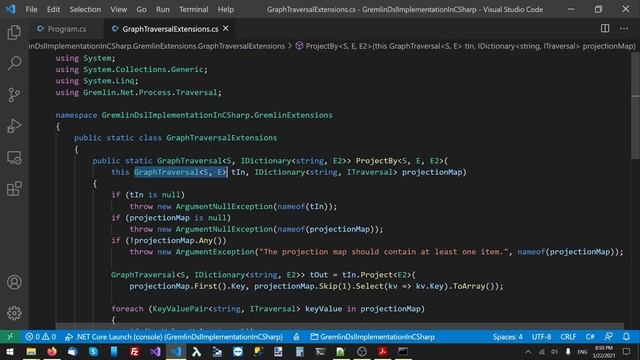
Task: Click the namespace declaration line
Action: [194, 115]
